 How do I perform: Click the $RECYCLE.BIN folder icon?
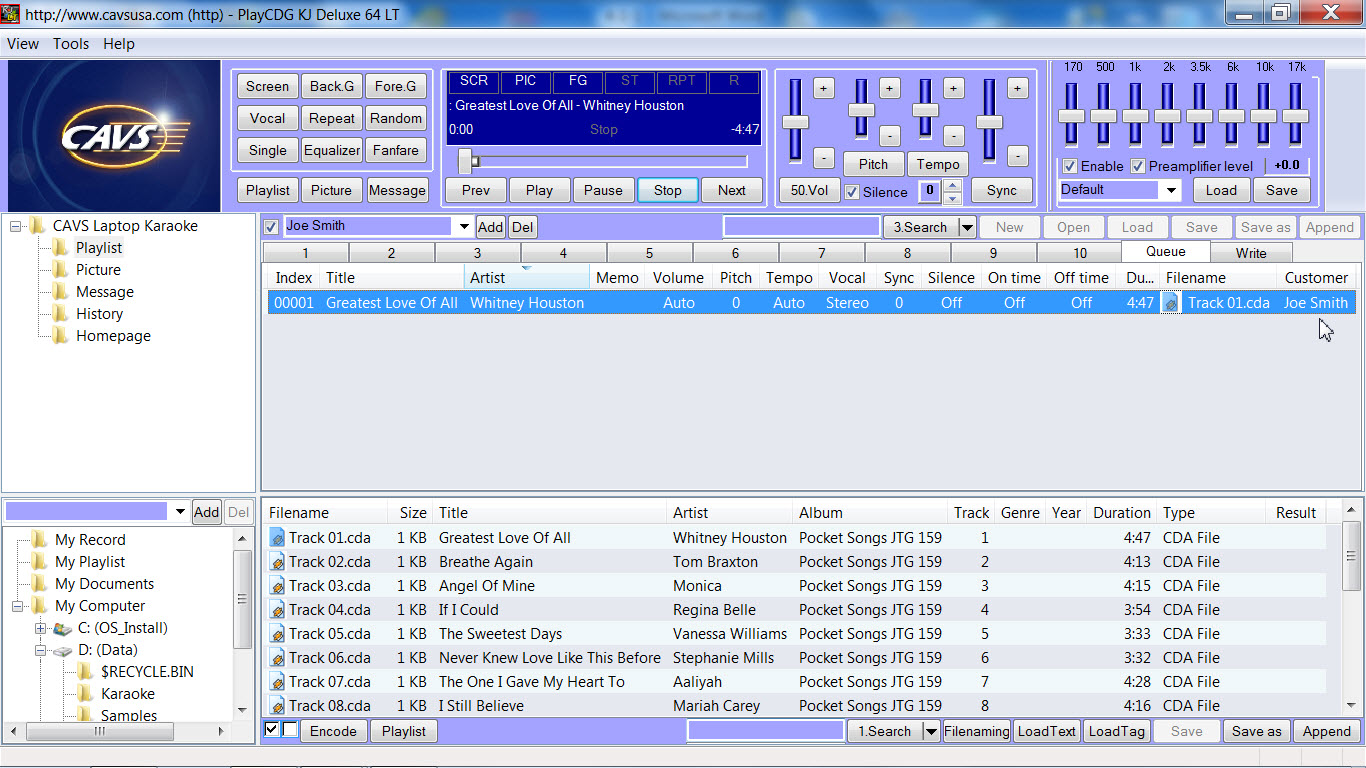pyautogui.click(x=86, y=672)
